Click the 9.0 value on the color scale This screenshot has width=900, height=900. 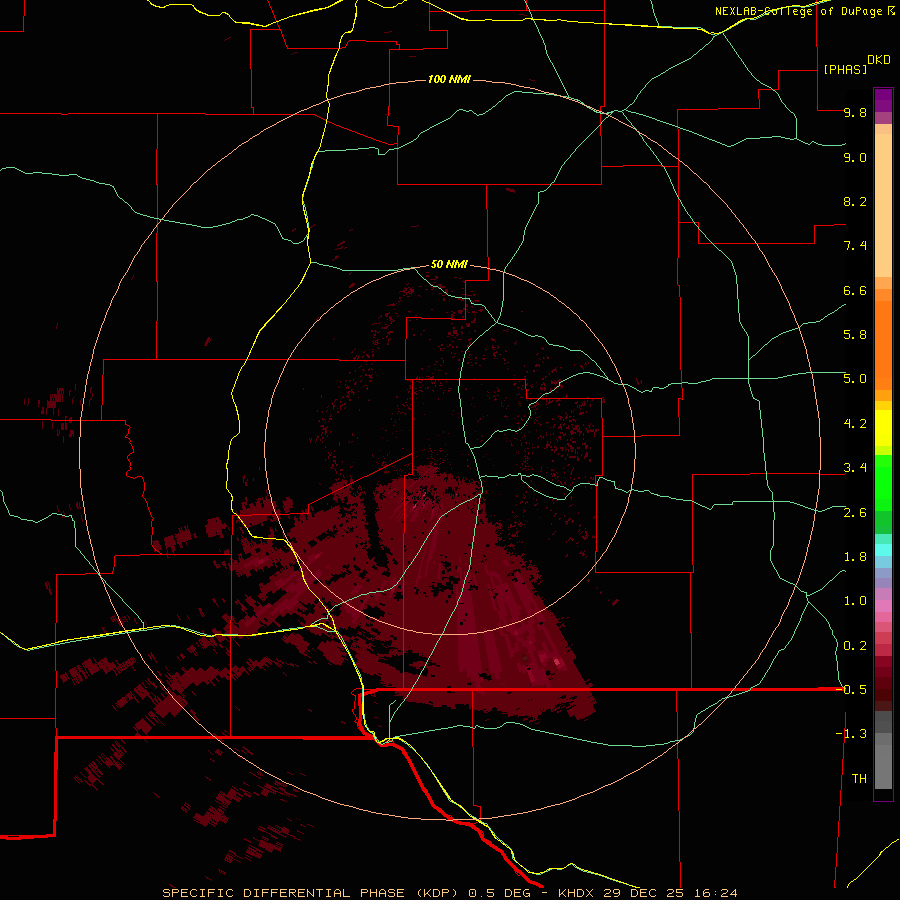pos(855,157)
